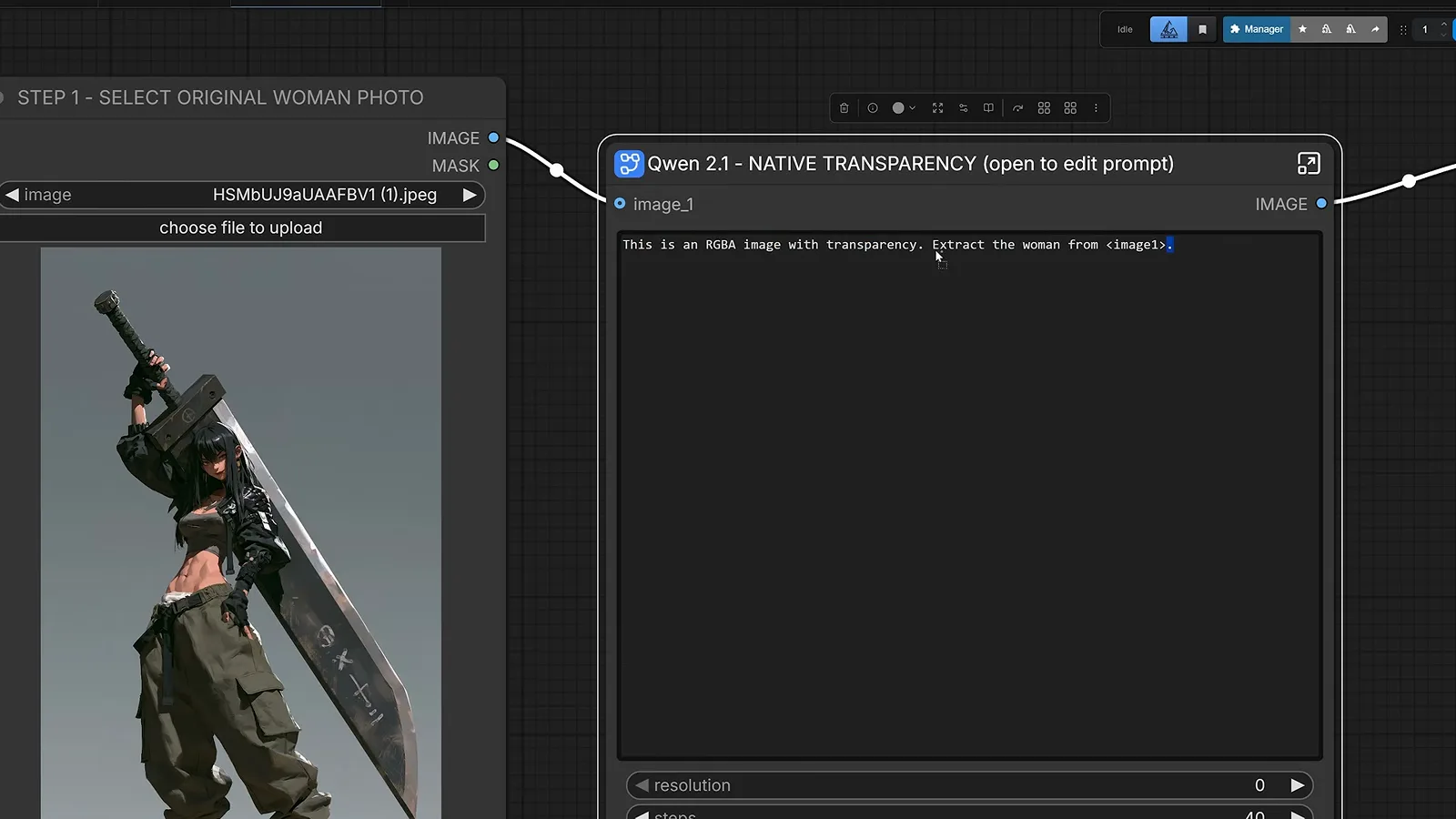Click choose file to upload button
Image resolution: width=1456 pixels, height=819 pixels.
coord(241,228)
